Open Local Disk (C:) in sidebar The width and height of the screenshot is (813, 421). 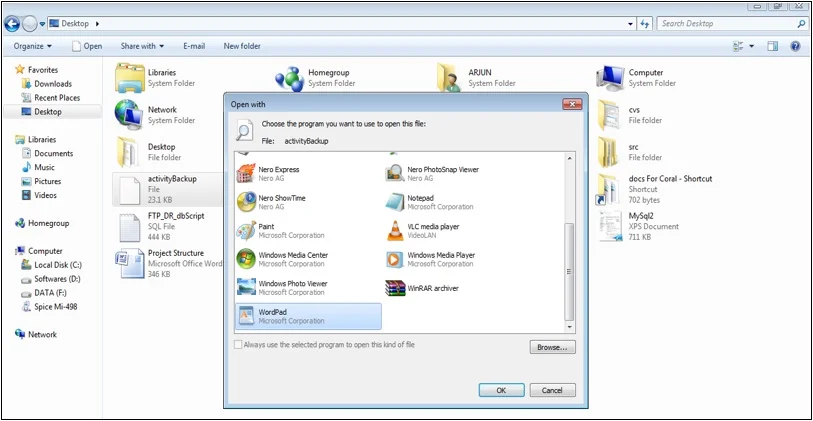tap(51, 265)
